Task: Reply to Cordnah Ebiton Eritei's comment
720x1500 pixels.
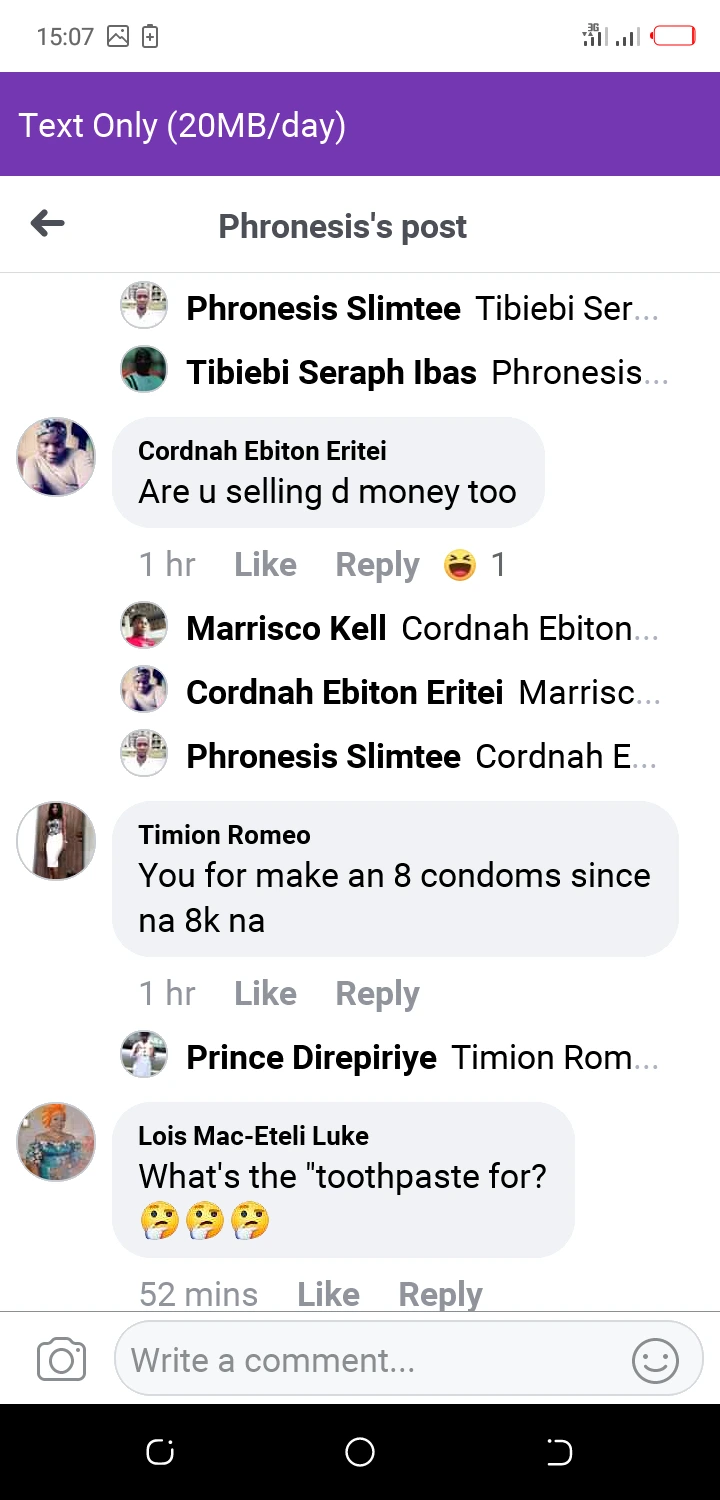Action: click(377, 565)
